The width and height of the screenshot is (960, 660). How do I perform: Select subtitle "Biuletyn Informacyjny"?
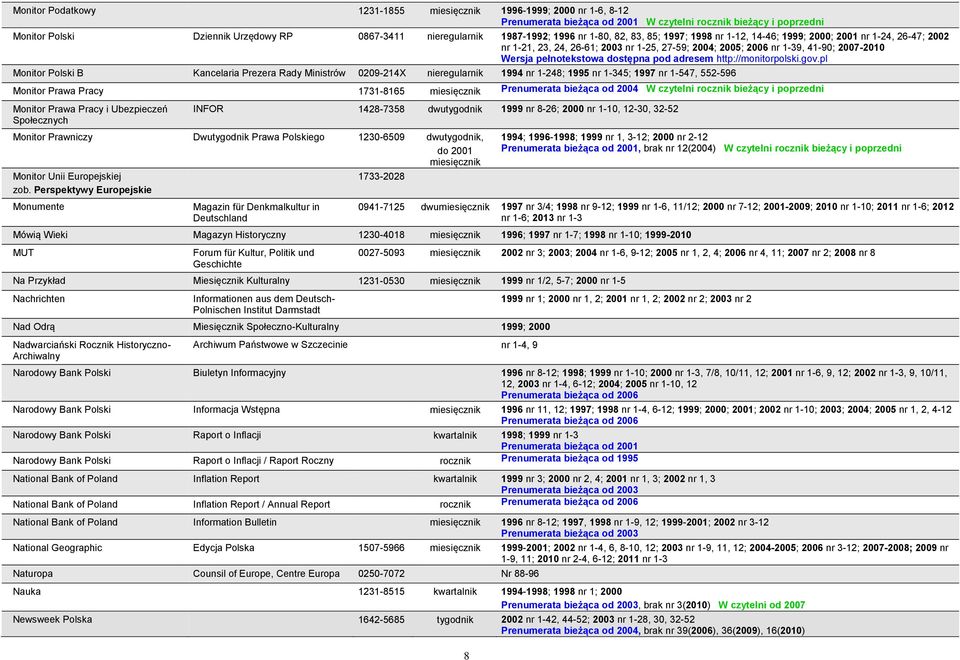tap(239, 373)
